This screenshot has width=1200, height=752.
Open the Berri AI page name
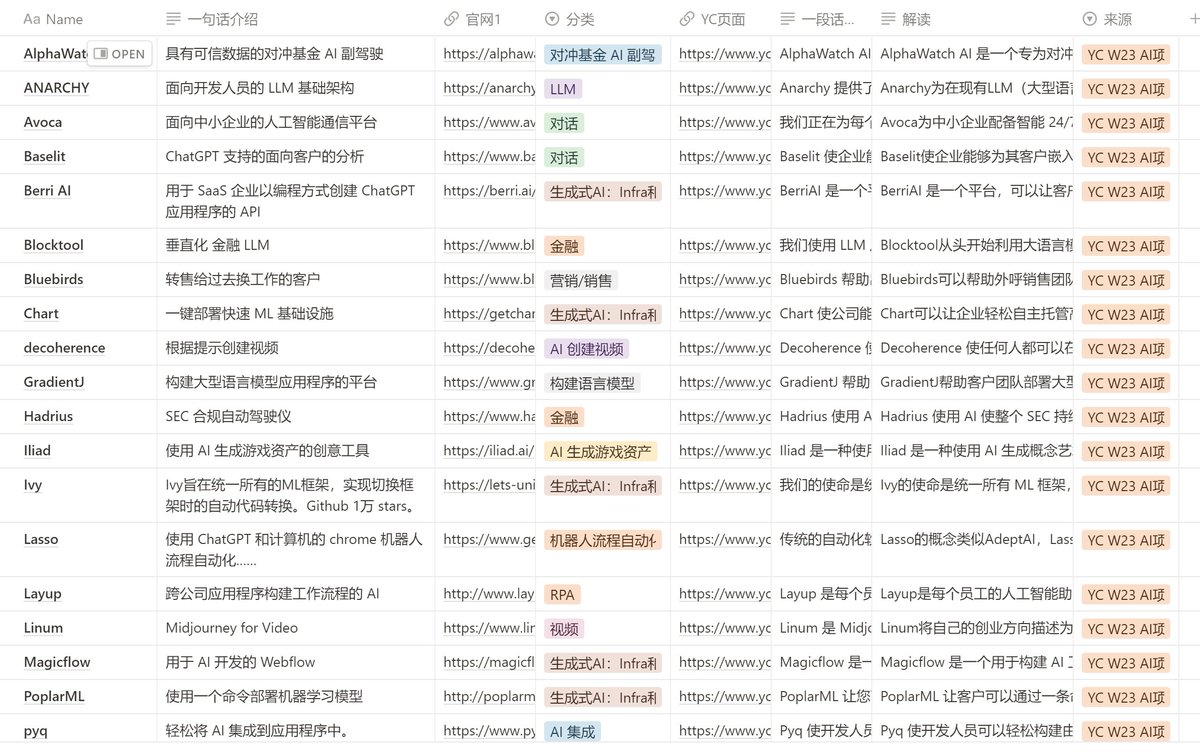click(x=47, y=190)
